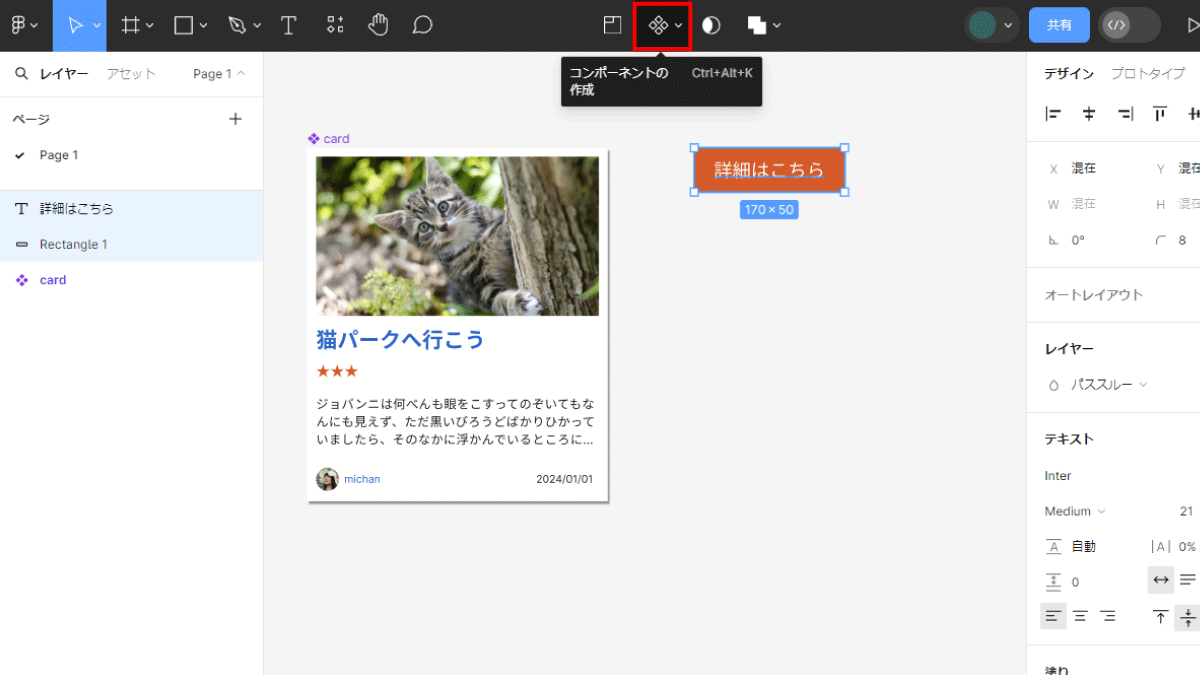Click the rotation 0° field
Screen dimensions: 1200x675
point(1085,240)
